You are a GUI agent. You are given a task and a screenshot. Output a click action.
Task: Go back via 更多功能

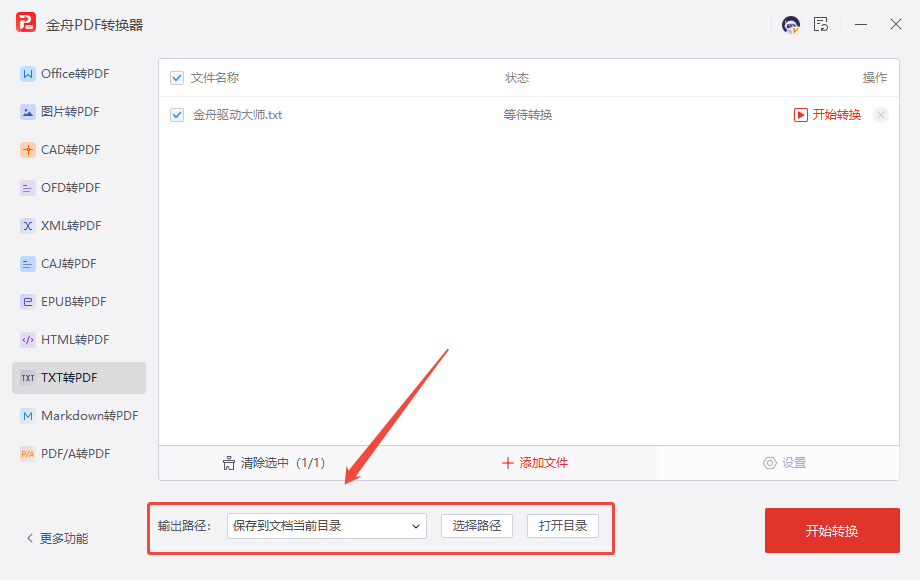[x=64, y=538]
